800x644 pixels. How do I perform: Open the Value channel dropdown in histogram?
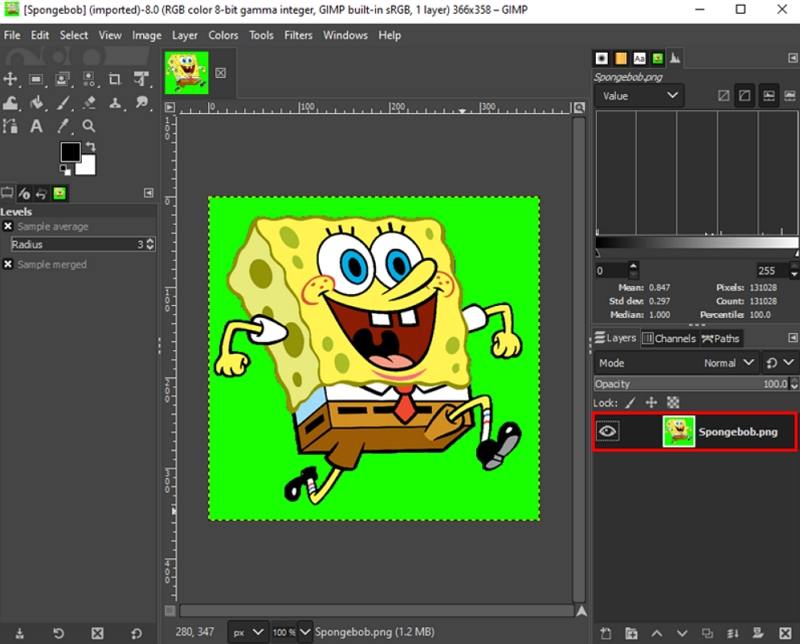point(639,95)
